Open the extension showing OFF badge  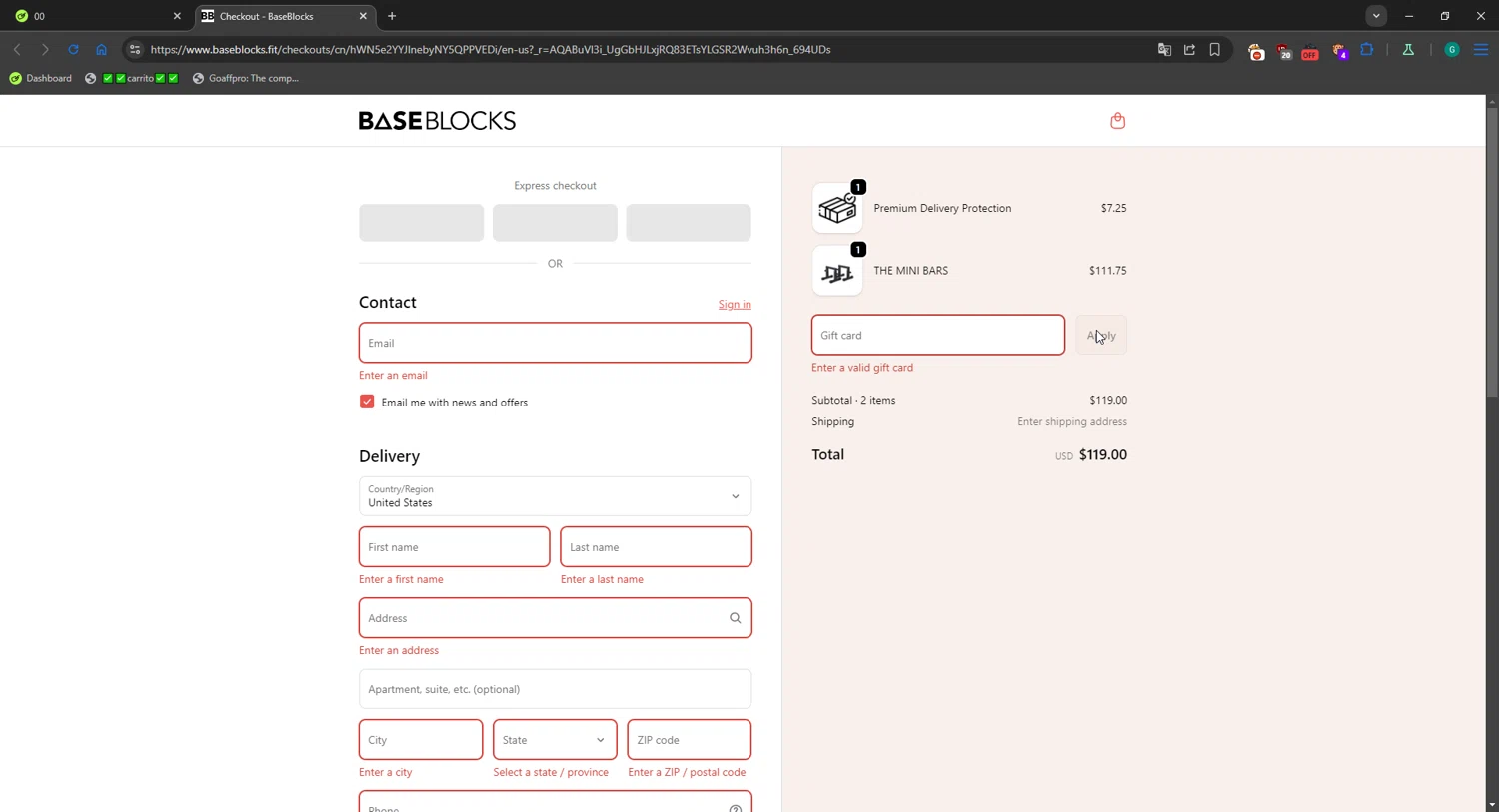coord(1309,51)
